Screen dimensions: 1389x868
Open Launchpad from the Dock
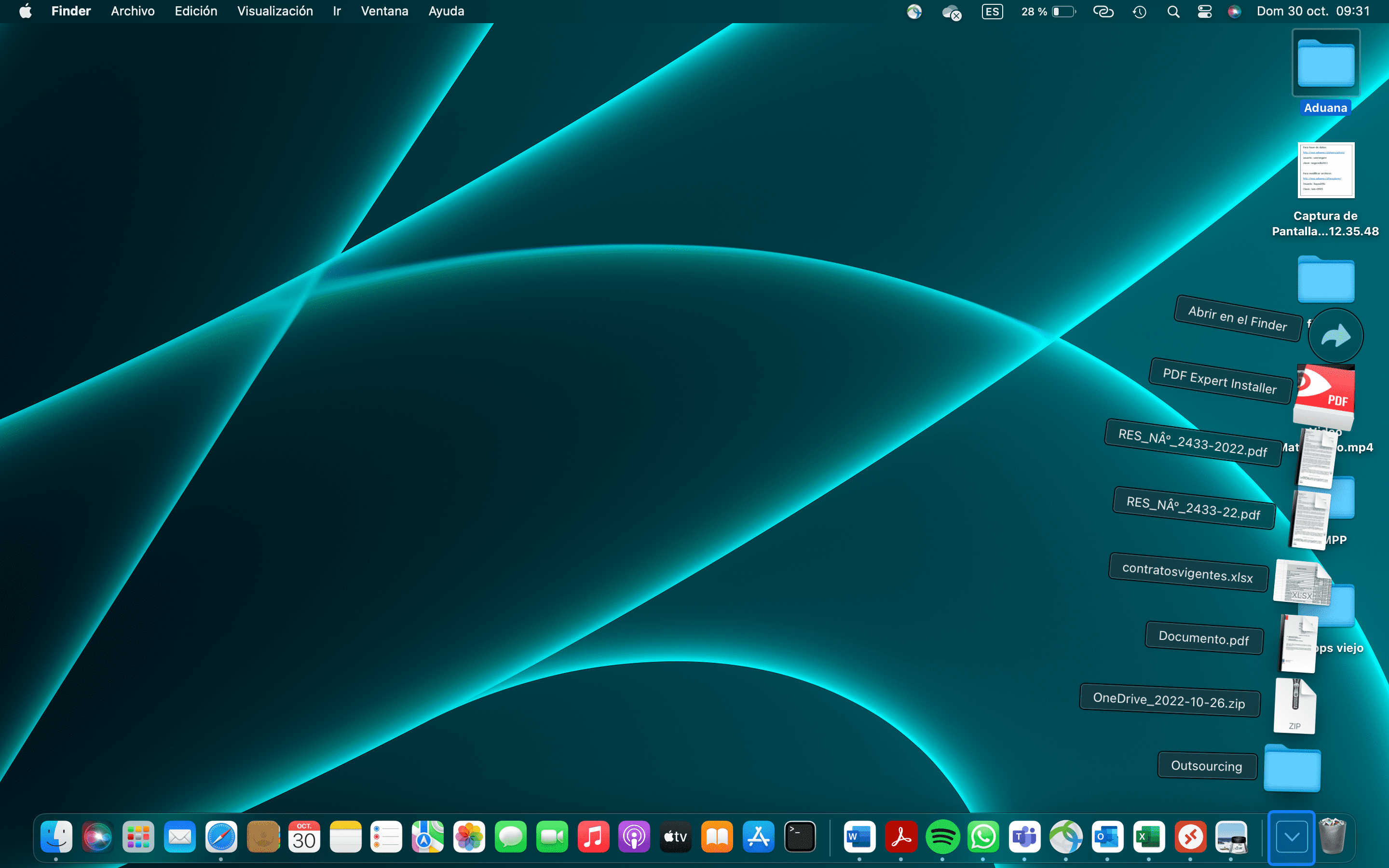pyautogui.click(x=138, y=837)
